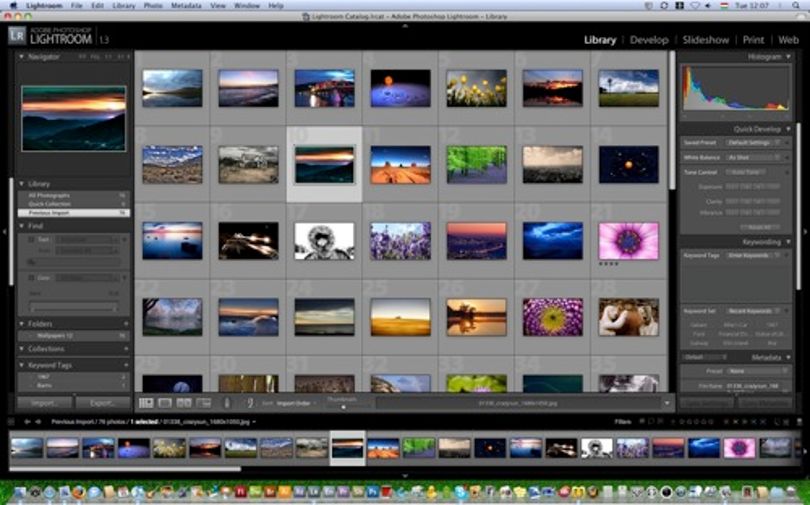Select the pink flower thumbnail in grid
The image size is (810, 505).
pos(628,241)
